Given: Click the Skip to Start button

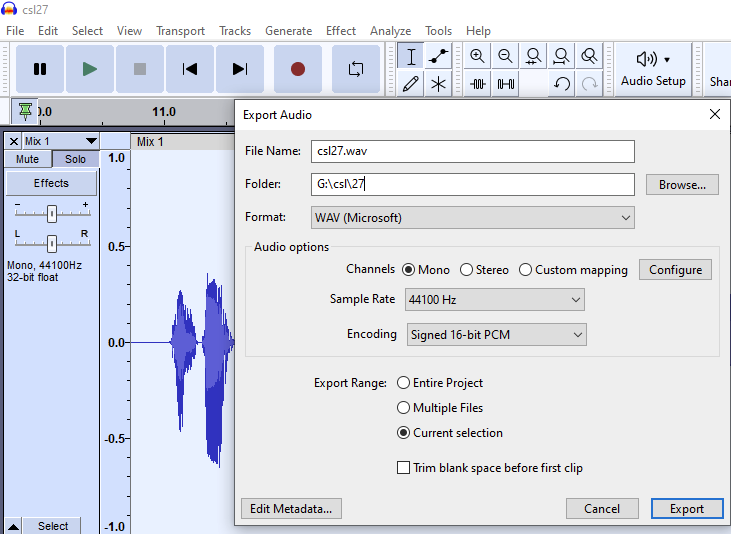Looking at the screenshot, I should (x=189, y=69).
